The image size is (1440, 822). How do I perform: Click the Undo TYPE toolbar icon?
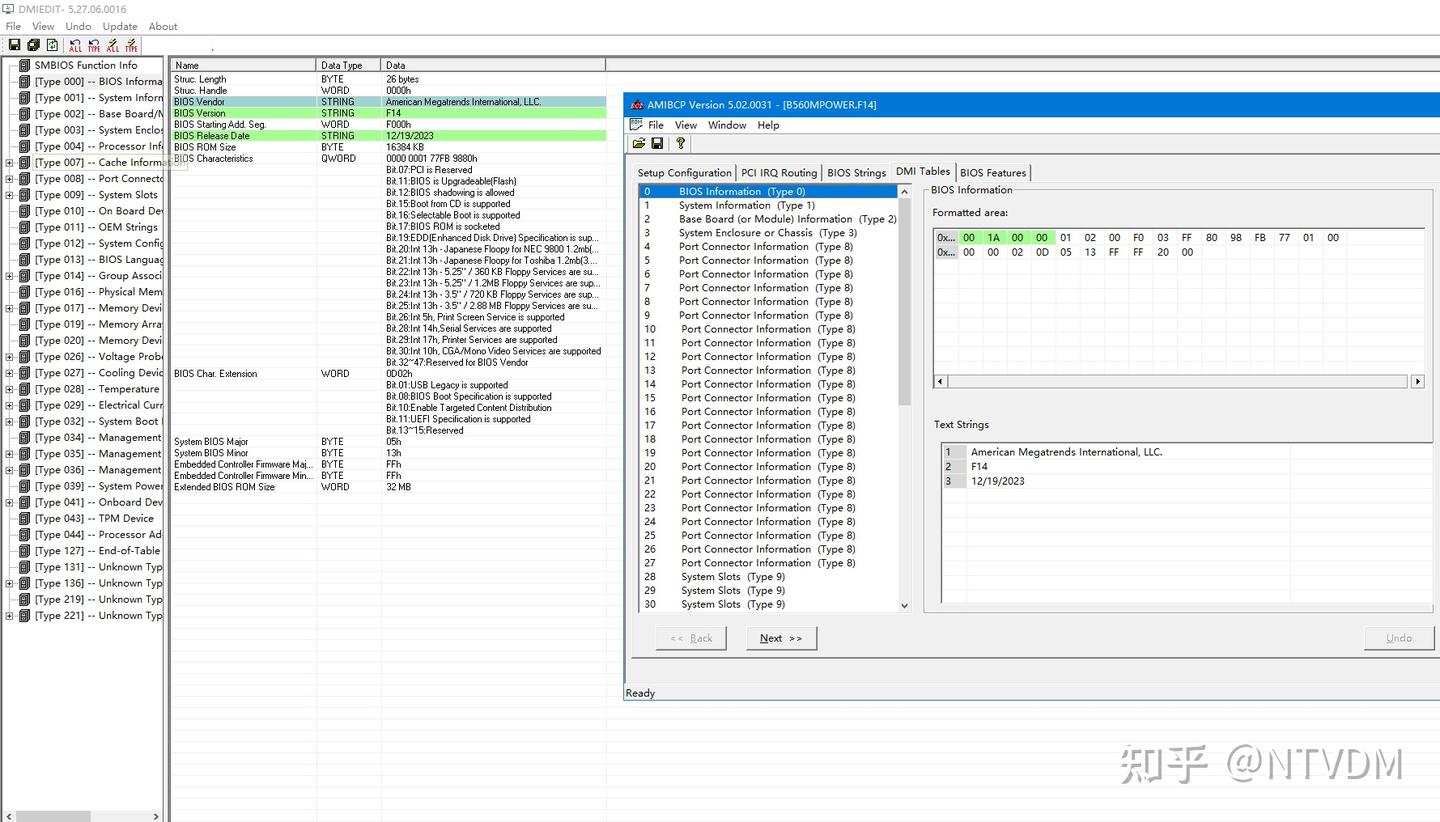point(93,45)
